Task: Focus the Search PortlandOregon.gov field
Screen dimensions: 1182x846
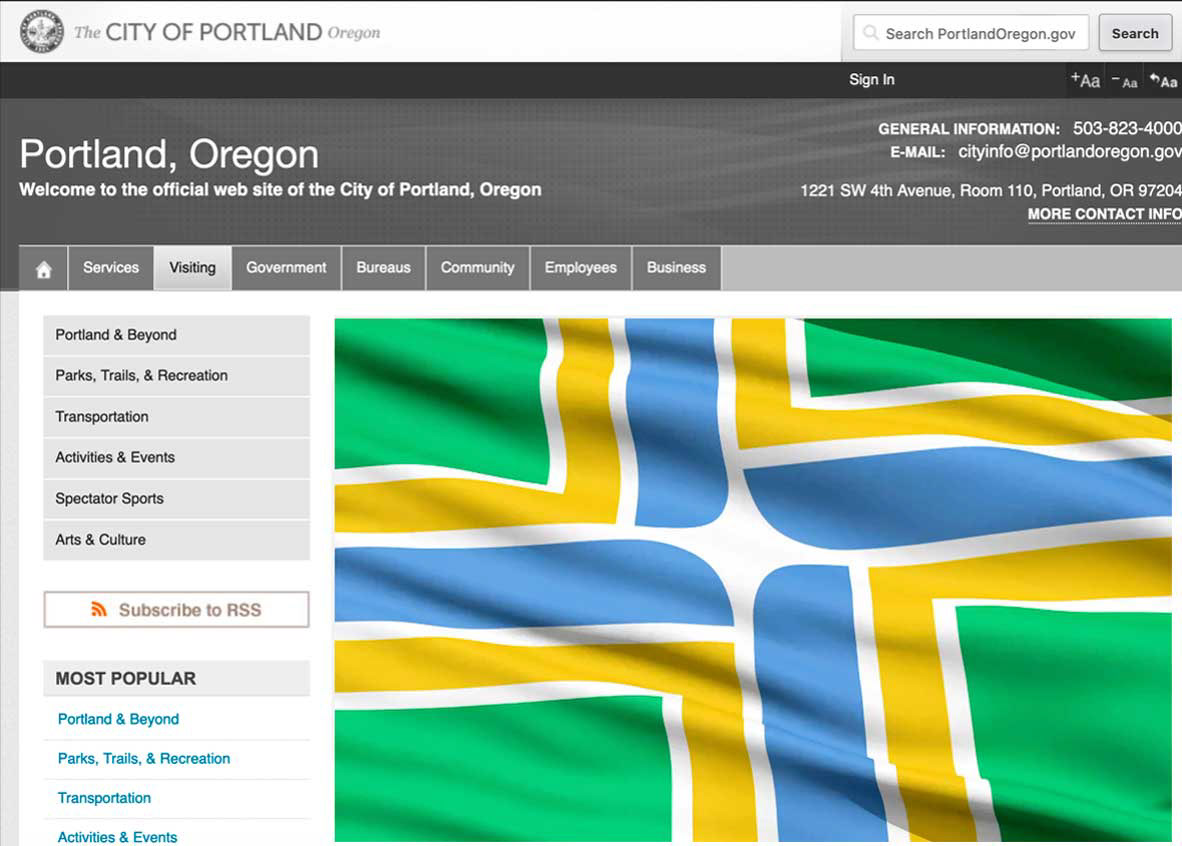Action: point(971,33)
